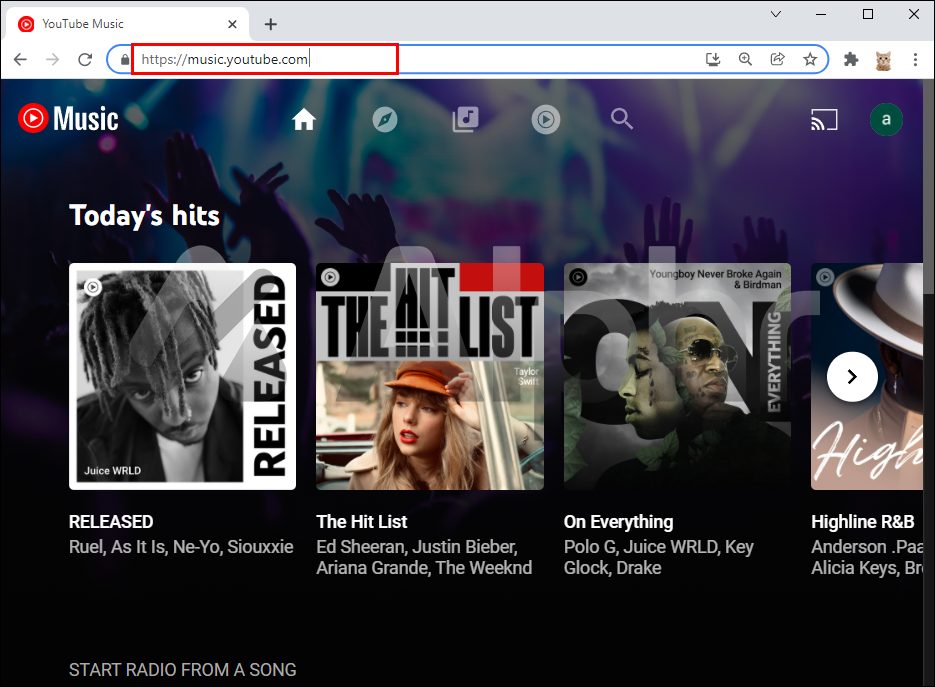Viewport: 935px width, 687px height.
Task: Open Chrome's tab search dropdown arrow
Action: pos(775,14)
